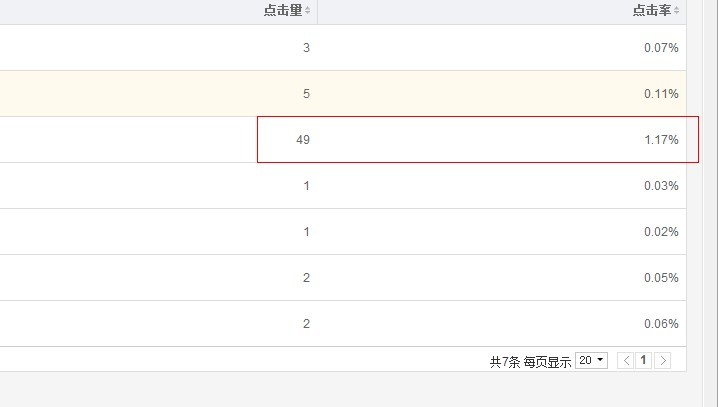Image resolution: width=718 pixels, height=407 pixels.
Task: Click the 共7条 total record count text
Action: [504, 362]
